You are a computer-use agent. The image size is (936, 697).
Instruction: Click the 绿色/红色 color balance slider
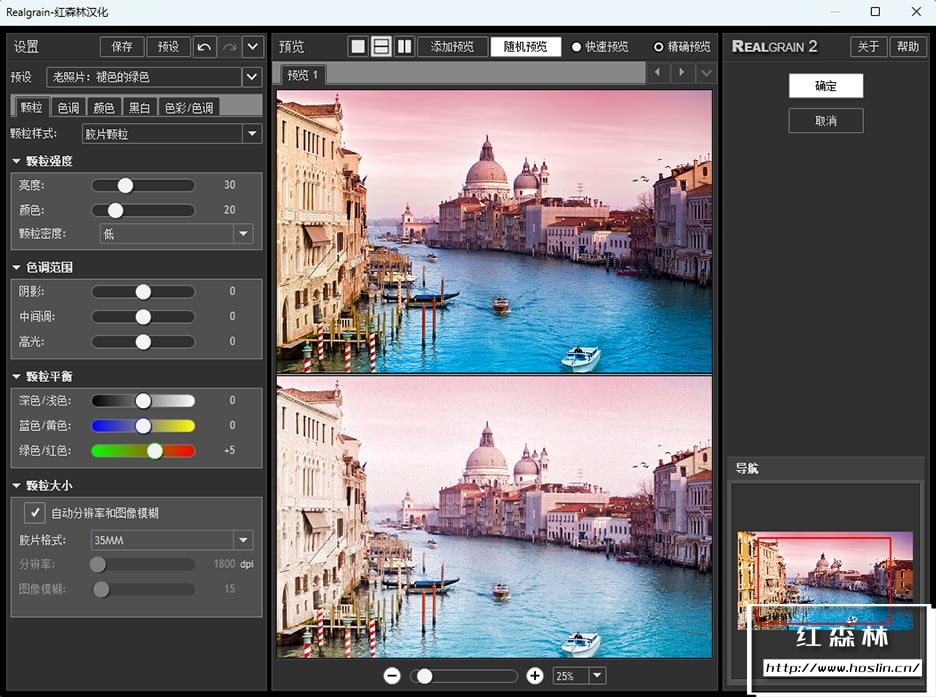click(143, 451)
